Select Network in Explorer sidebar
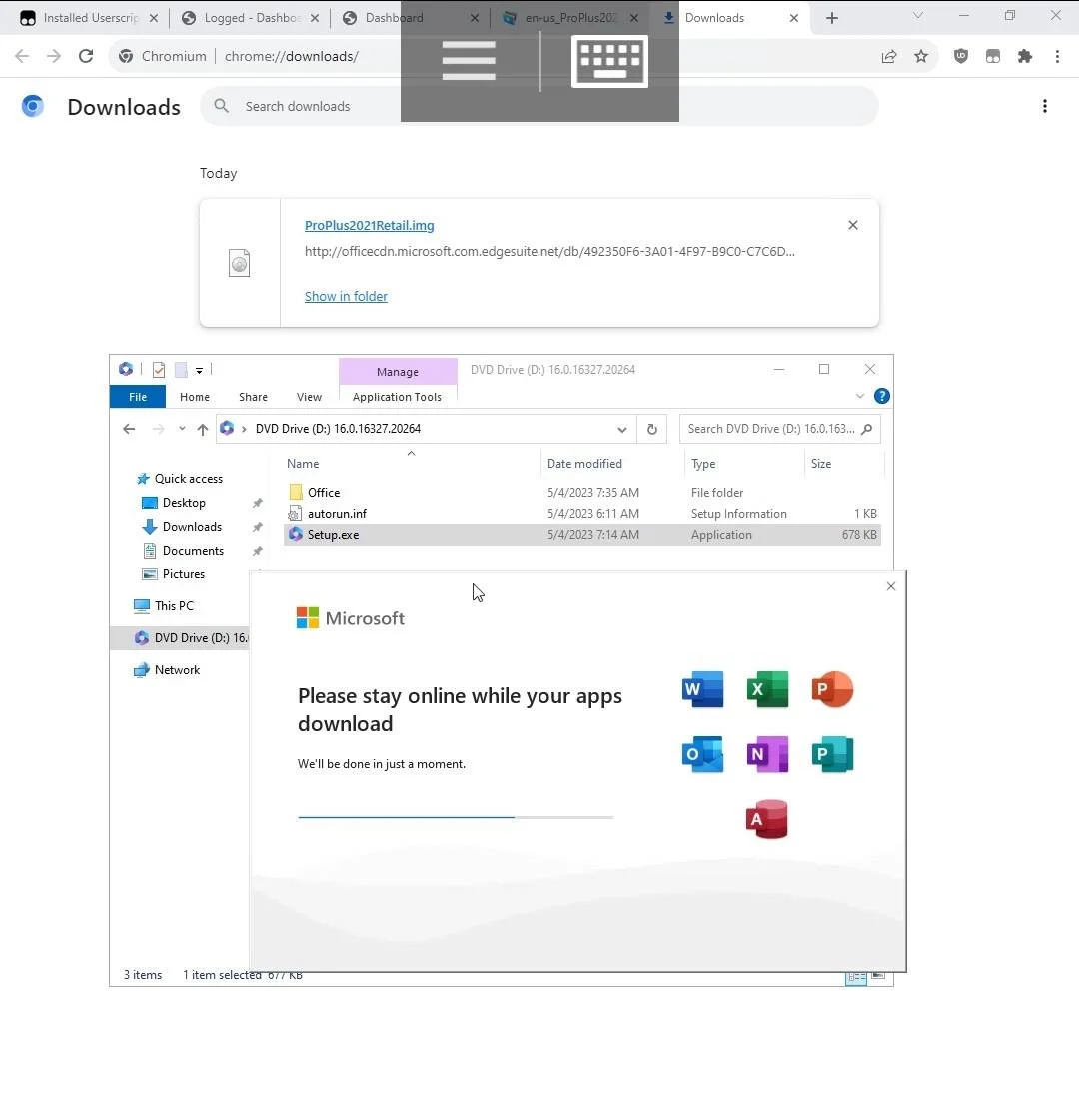 pyautogui.click(x=177, y=670)
